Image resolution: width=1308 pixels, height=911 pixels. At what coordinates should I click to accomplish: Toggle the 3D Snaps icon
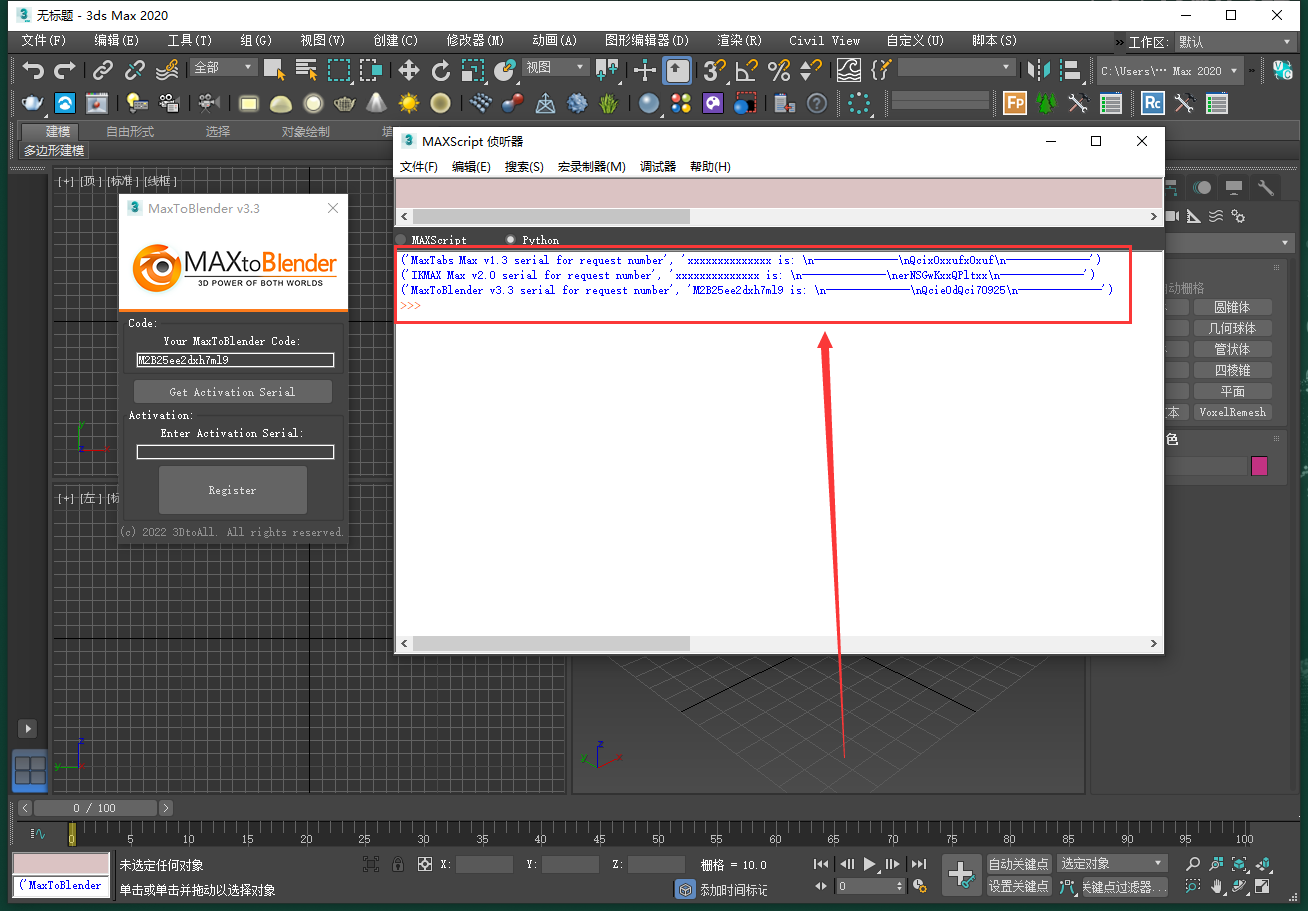click(714, 70)
